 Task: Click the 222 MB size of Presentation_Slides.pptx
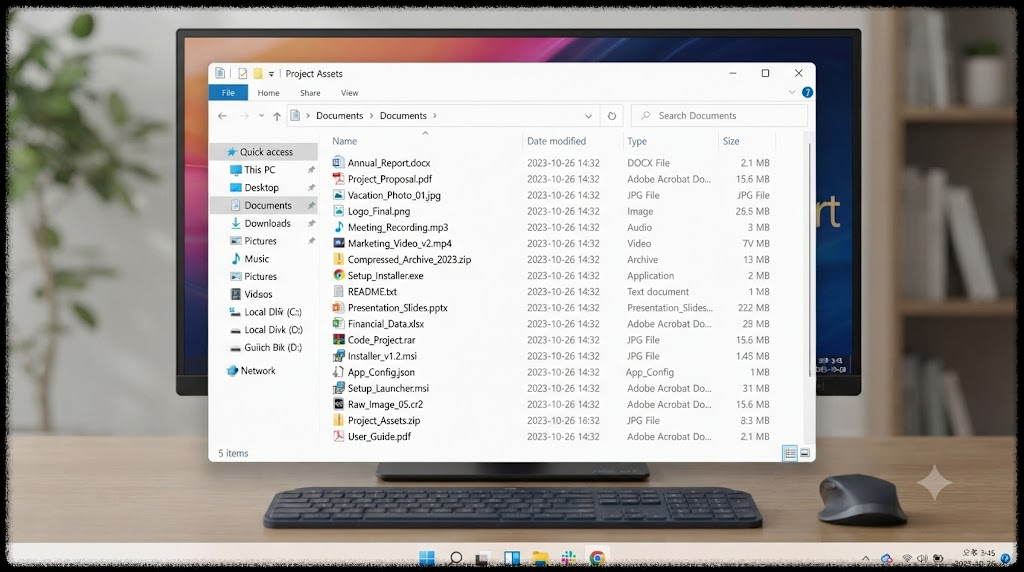pyautogui.click(x=754, y=308)
